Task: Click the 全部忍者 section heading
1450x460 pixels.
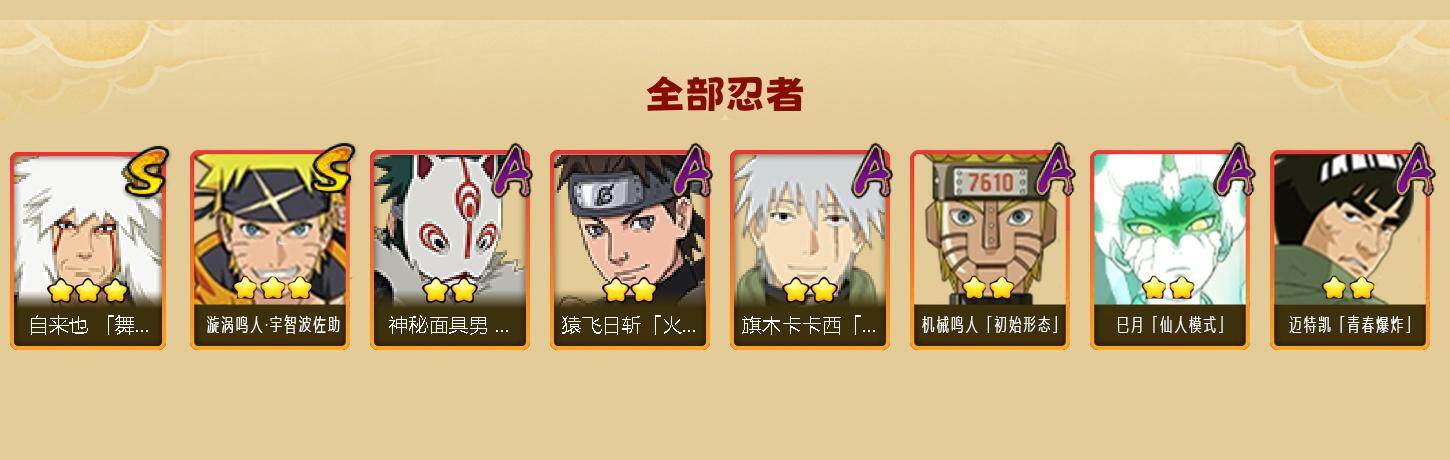Action: click(724, 95)
